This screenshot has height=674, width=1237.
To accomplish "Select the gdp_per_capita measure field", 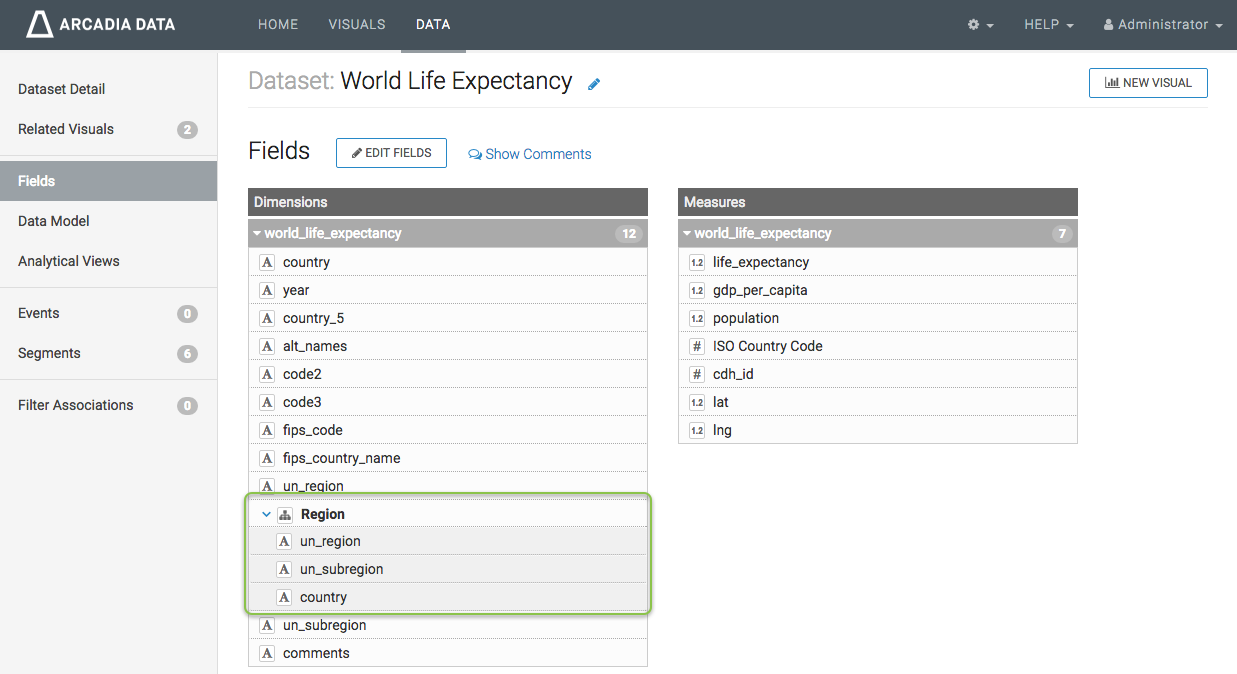I will point(760,290).
